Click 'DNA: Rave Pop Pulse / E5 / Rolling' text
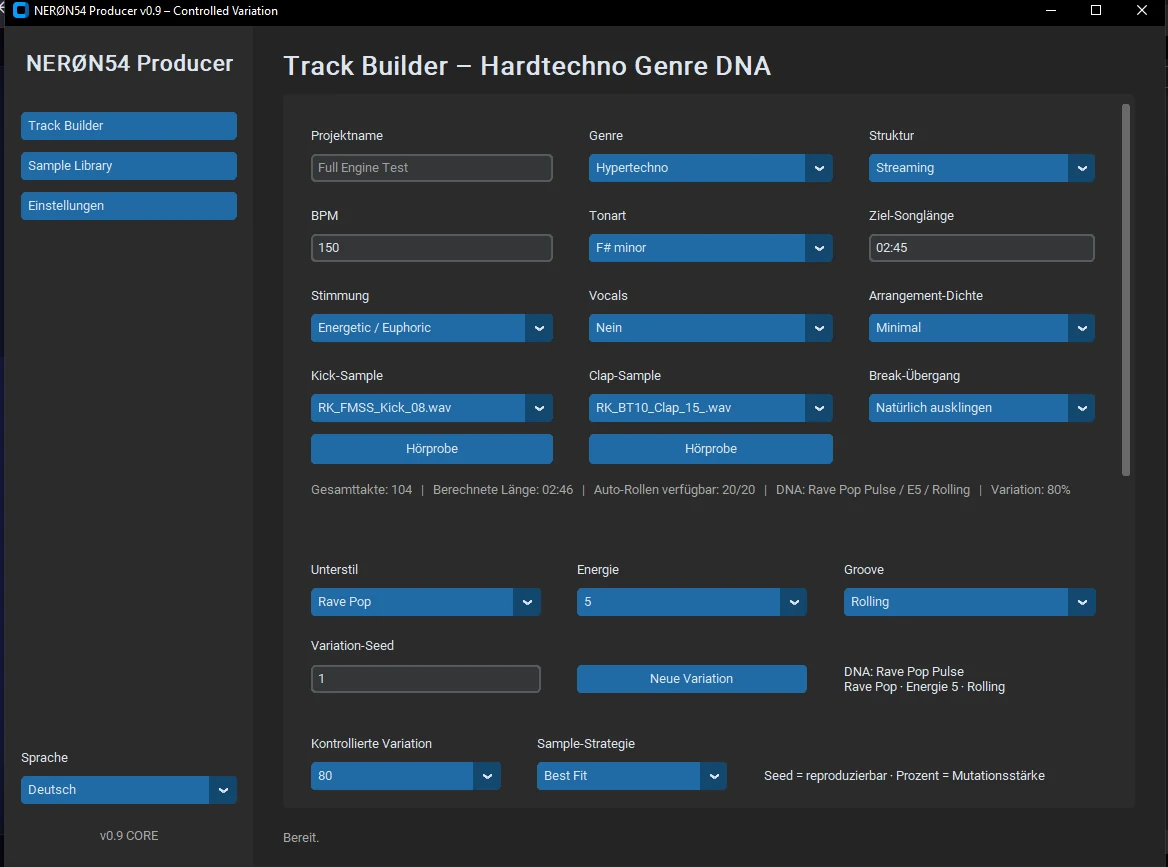Screen dimensions: 1168x867 873,489
